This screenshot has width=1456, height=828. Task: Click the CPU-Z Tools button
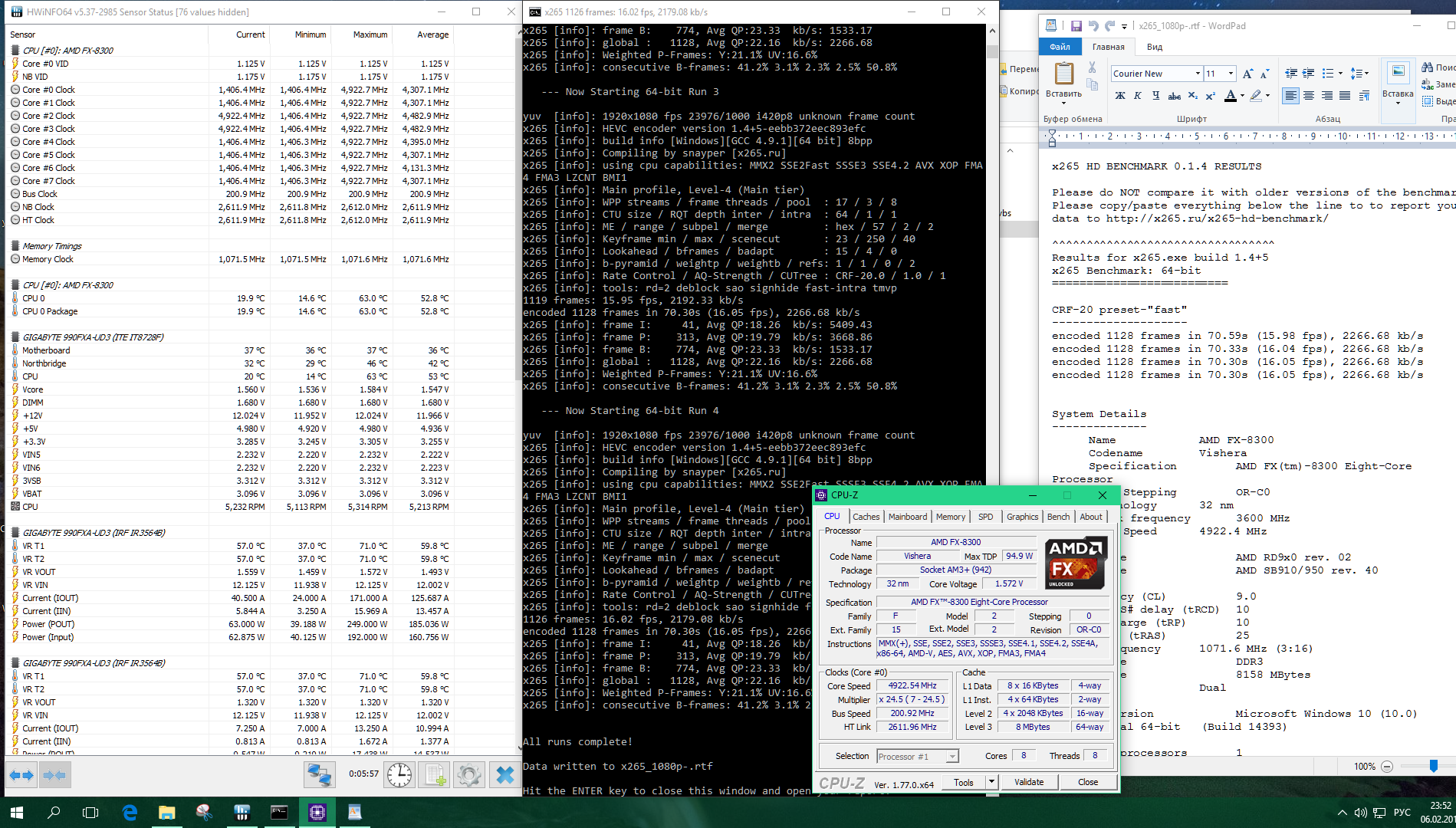964,782
